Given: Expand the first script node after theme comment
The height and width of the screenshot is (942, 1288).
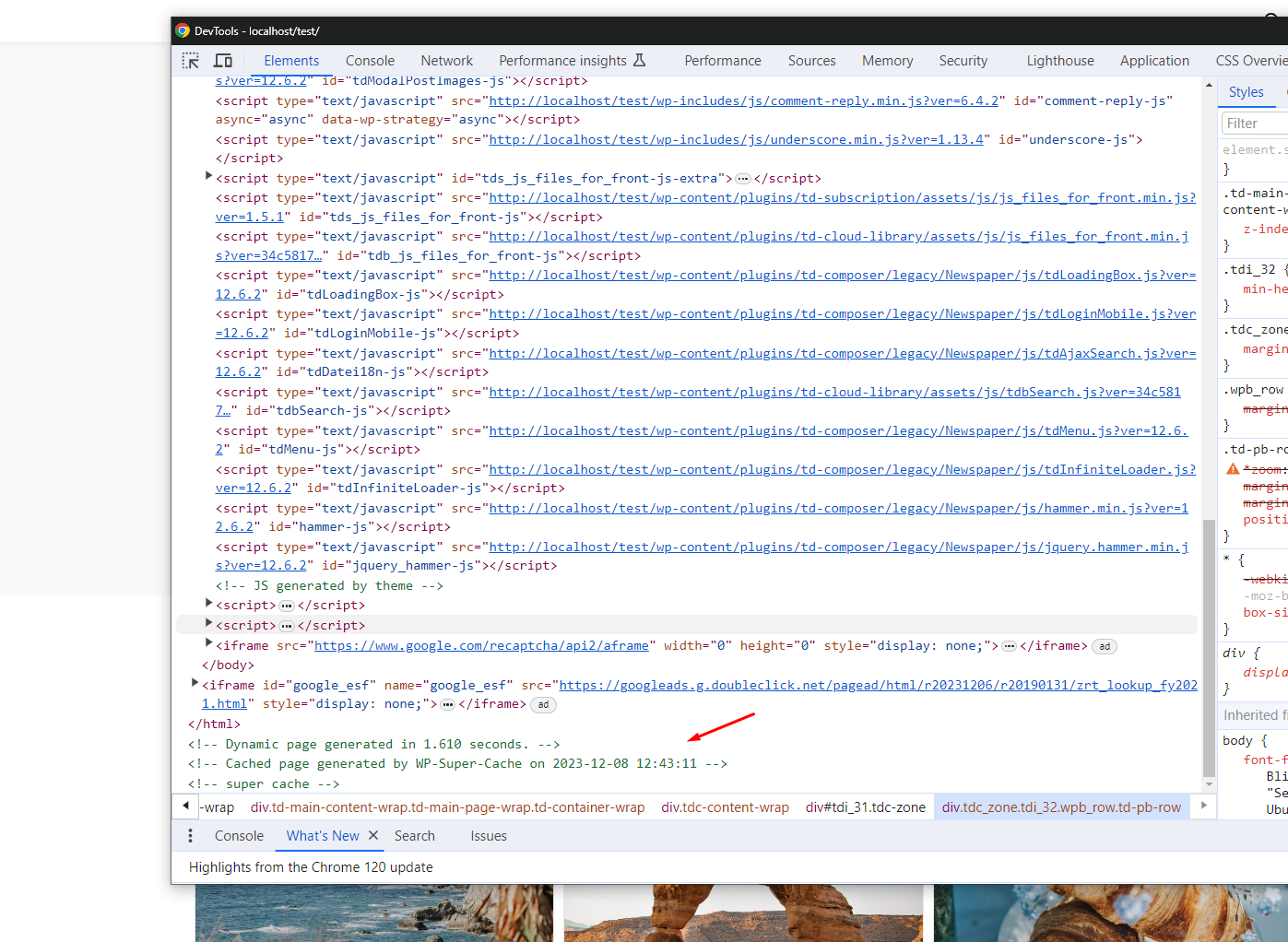Looking at the screenshot, I should pyautogui.click(x=208, y=603).
